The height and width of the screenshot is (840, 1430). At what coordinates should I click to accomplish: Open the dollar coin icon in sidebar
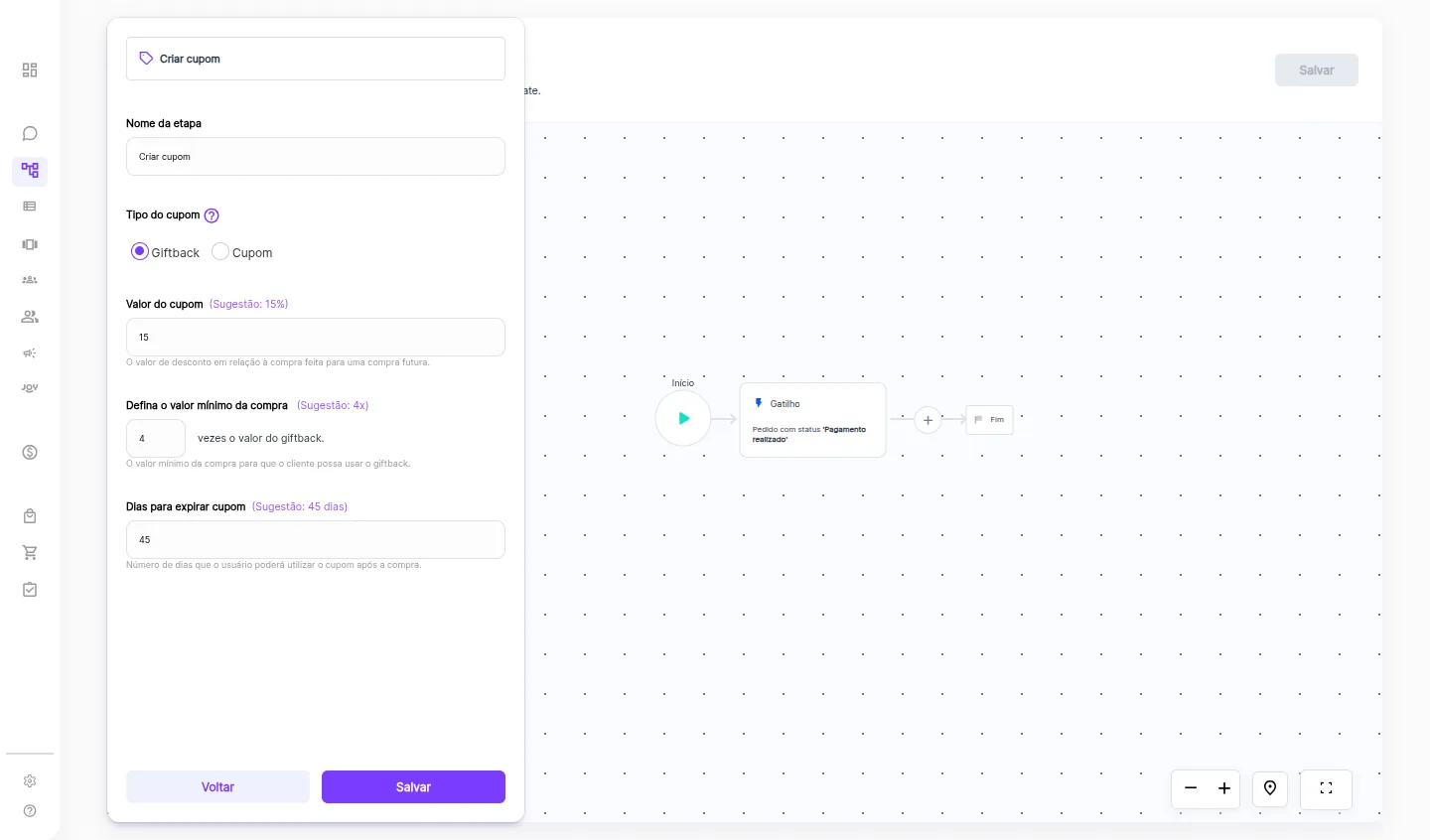point(30,452)
